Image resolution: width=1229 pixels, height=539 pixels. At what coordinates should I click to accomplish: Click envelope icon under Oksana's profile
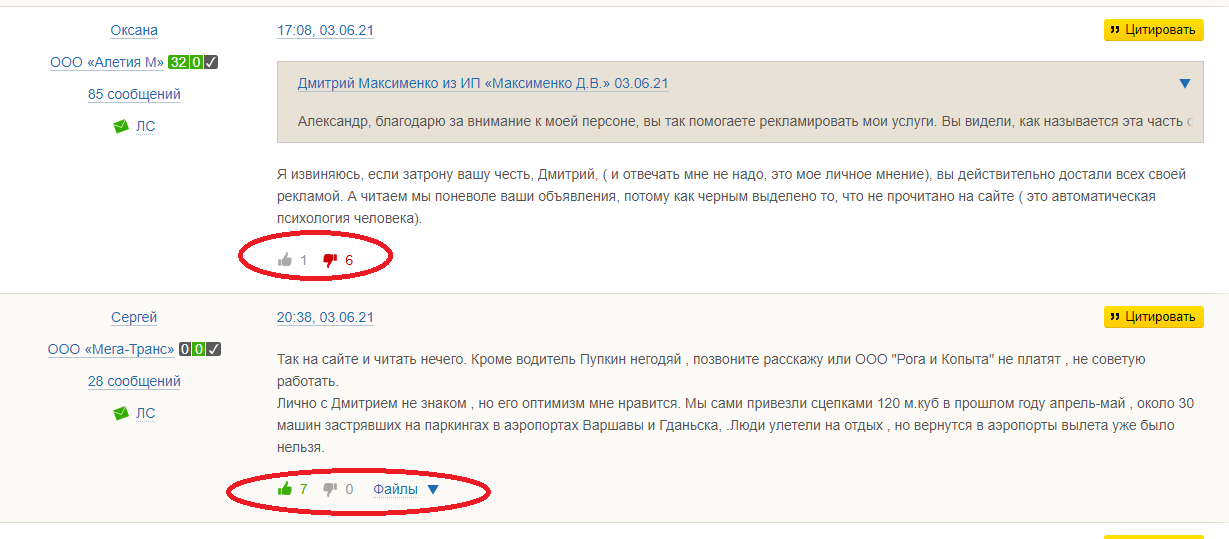pyautogui.click(x=121, y=127)
